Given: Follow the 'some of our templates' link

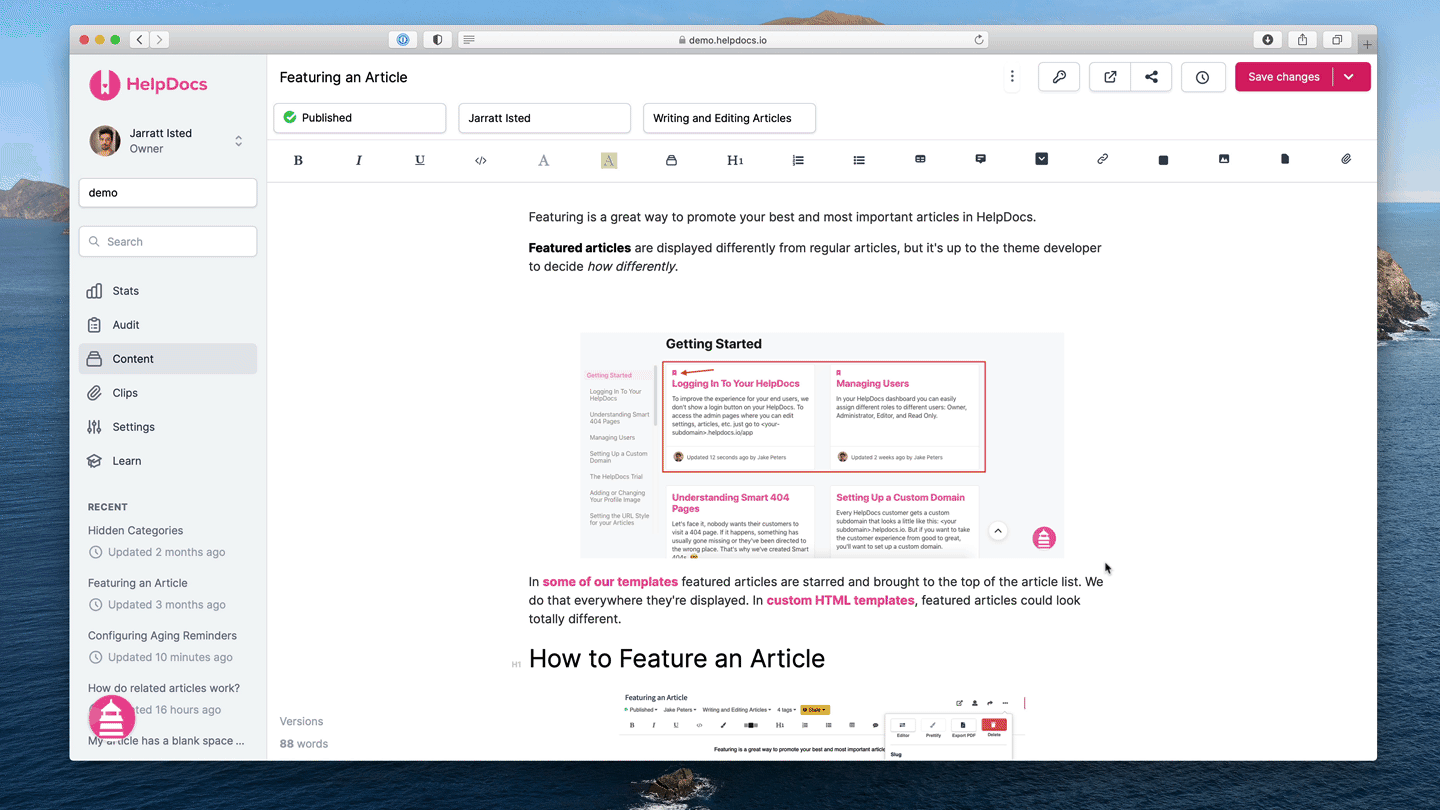Looking at the screenshot, I should (x=610, y=582).
